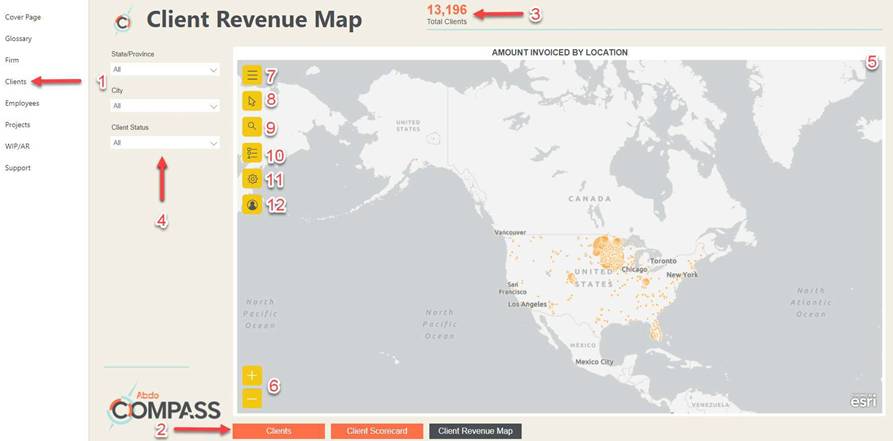Viewport: 893px width, 441px height.
Task: Click the esri logo on the map
Action: [x=863, y=400]
